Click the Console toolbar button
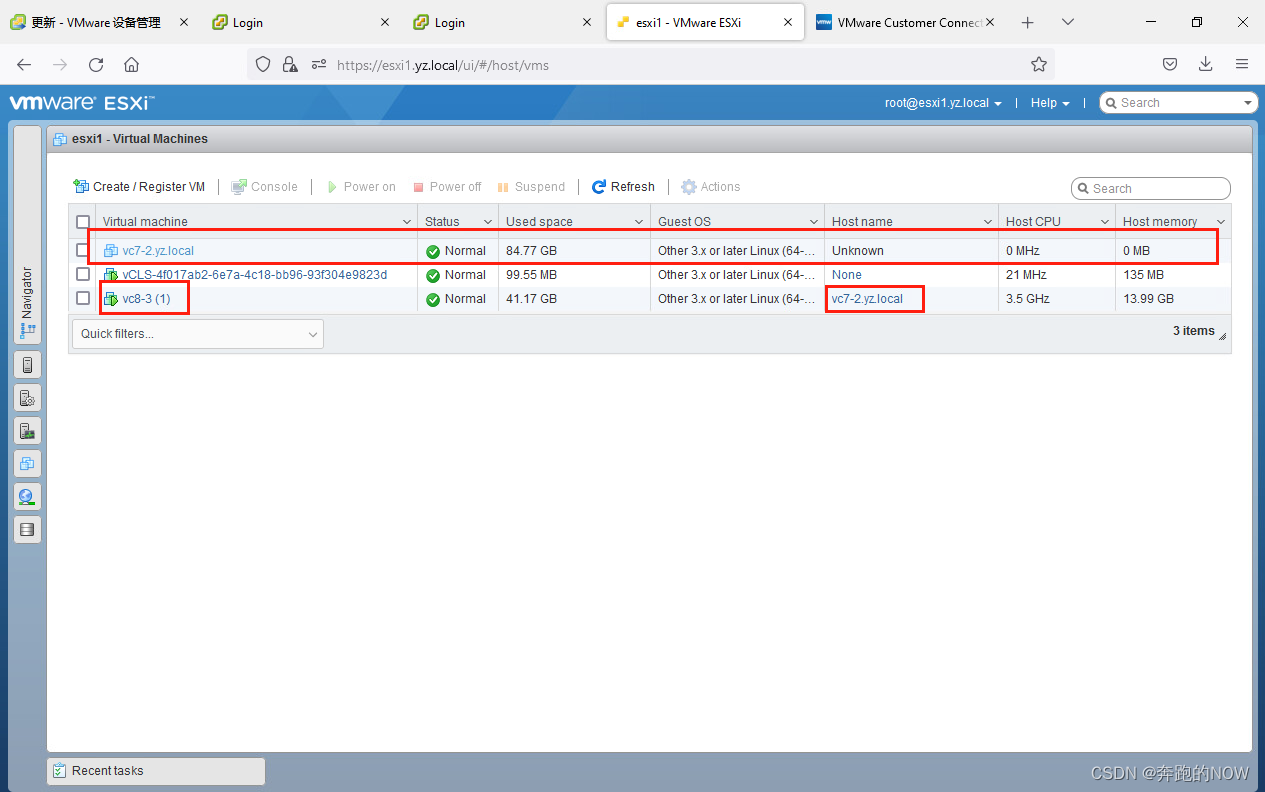Viewport: 1265px width, 792px height. tap(265, 187)
